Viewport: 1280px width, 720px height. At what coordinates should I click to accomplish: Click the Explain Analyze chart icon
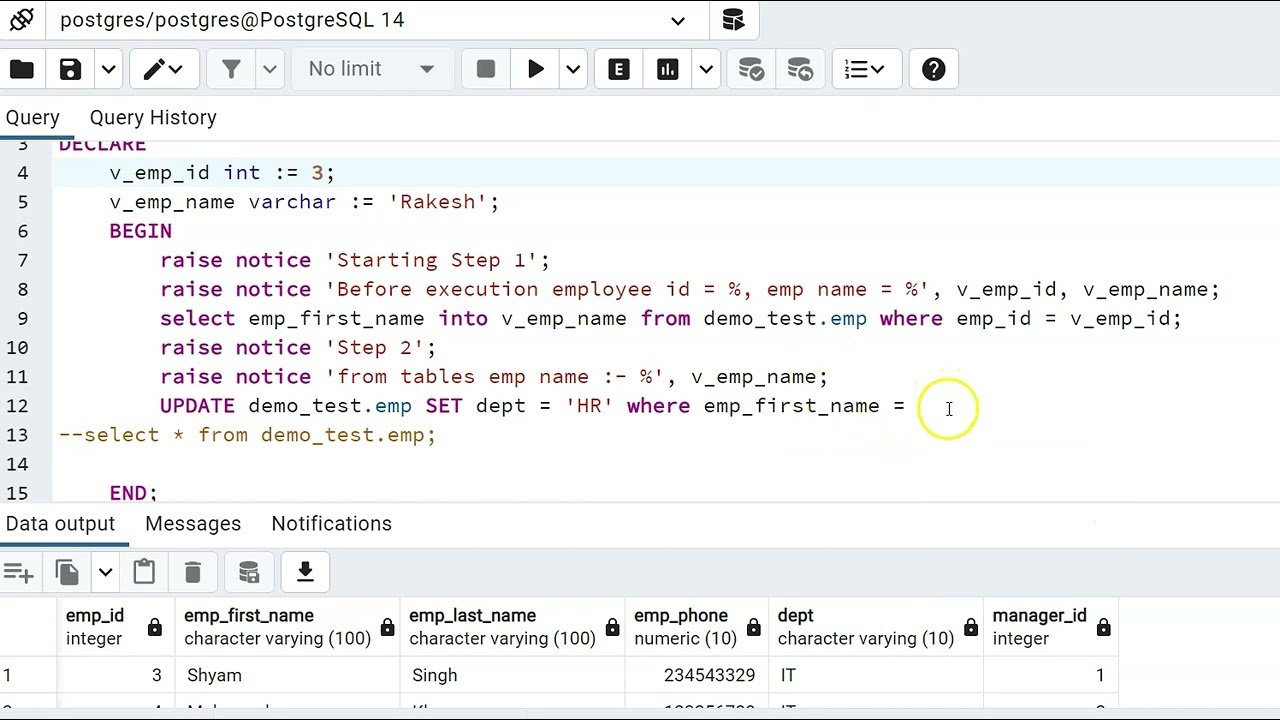point(667,69)
